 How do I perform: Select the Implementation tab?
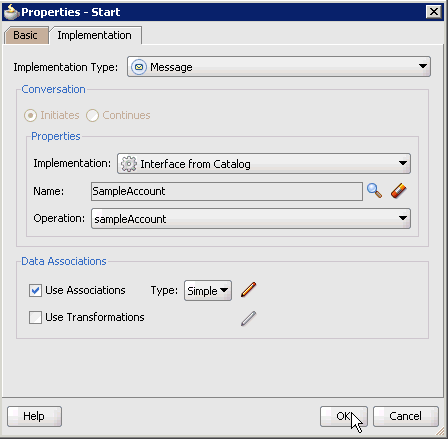point(95,35)
